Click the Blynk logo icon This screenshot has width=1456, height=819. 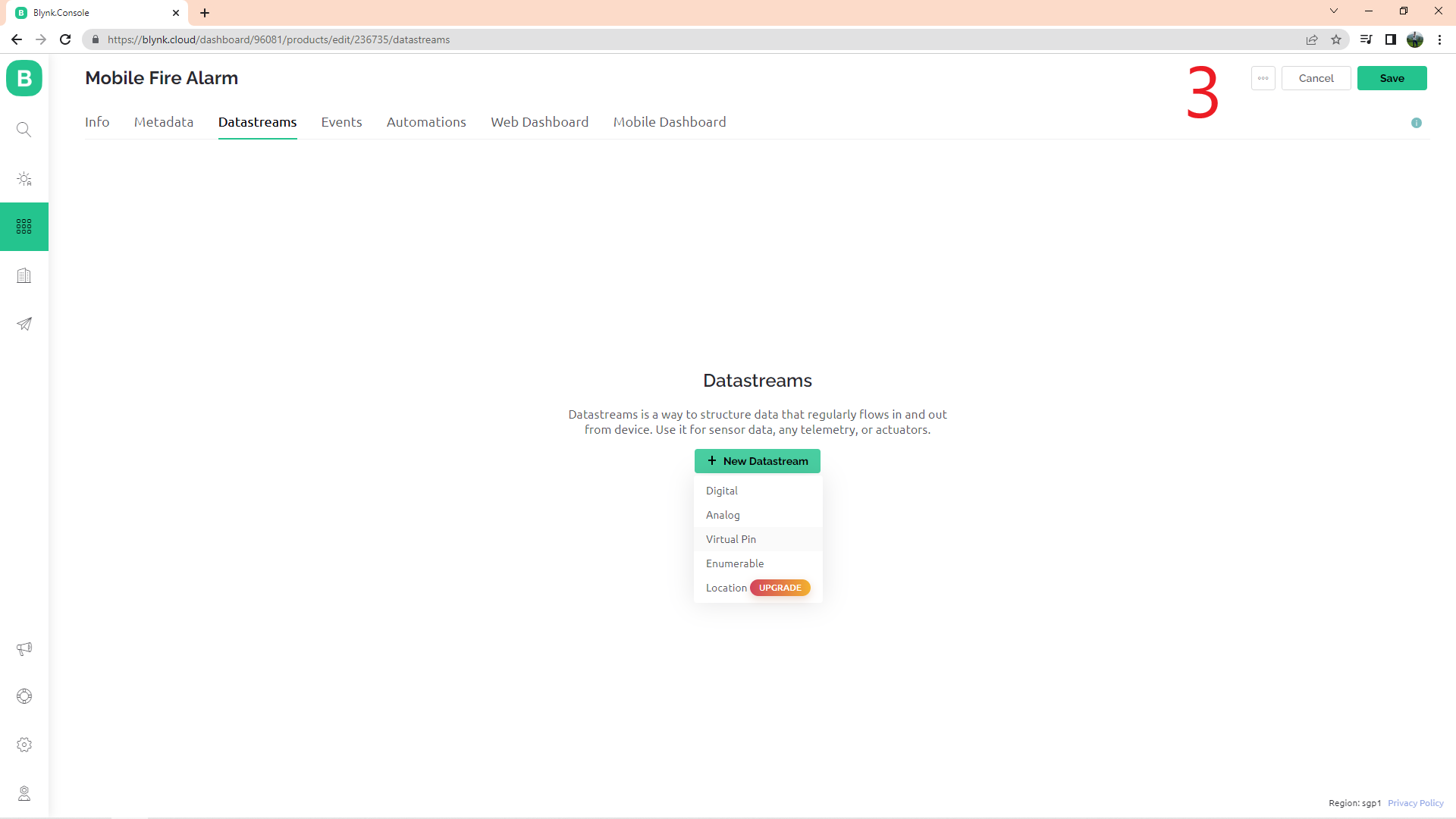click(24, 78)
